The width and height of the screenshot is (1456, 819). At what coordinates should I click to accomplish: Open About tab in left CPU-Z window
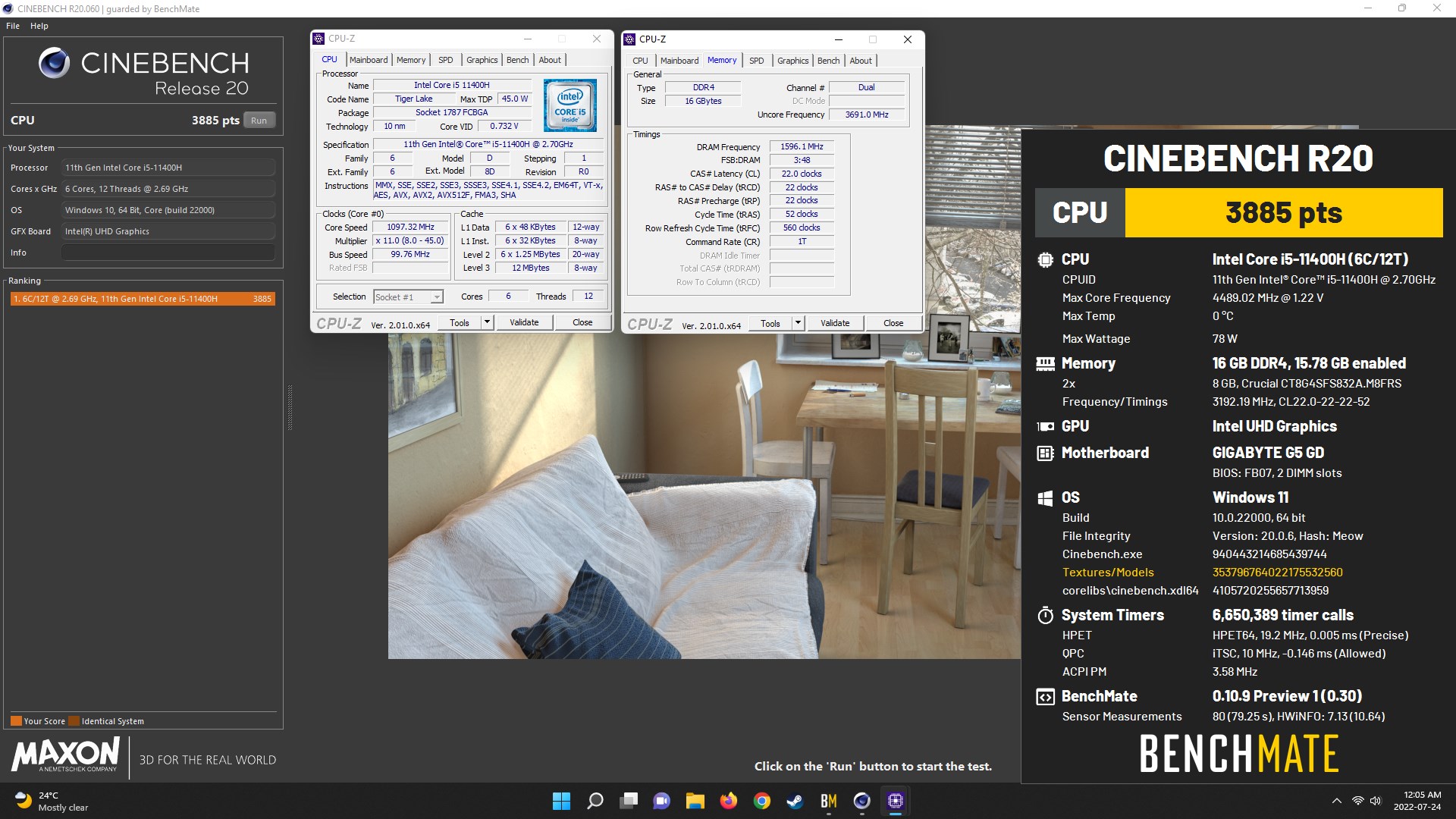click(x=550, y=60)
